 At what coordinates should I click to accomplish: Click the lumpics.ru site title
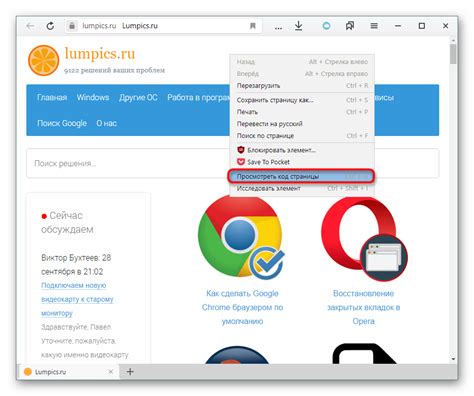[x=100, y=53]
